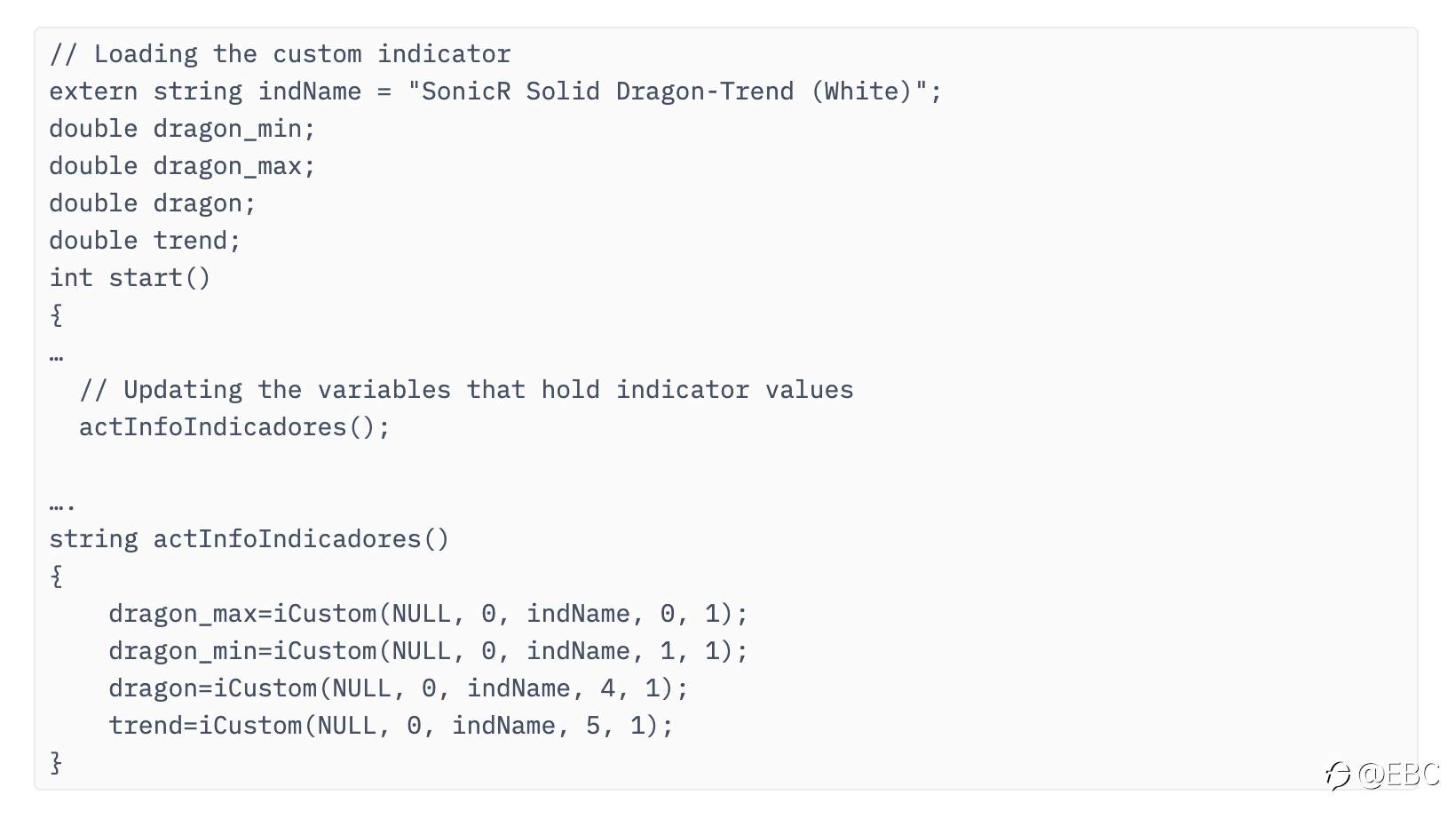Click the dragon_max=iCustom assignment line
The width and height of the screenshot is (1456, 819).
[x=428, y=614]
